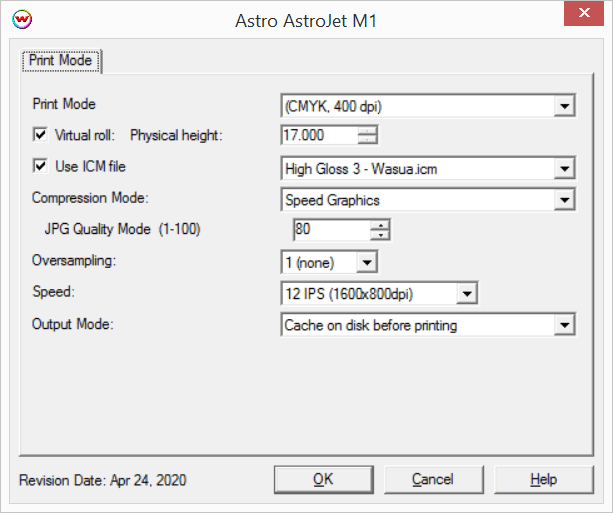Screen dimensions: 613x513
Task: Click the Speed: label
Action: [x=54, y=292]
